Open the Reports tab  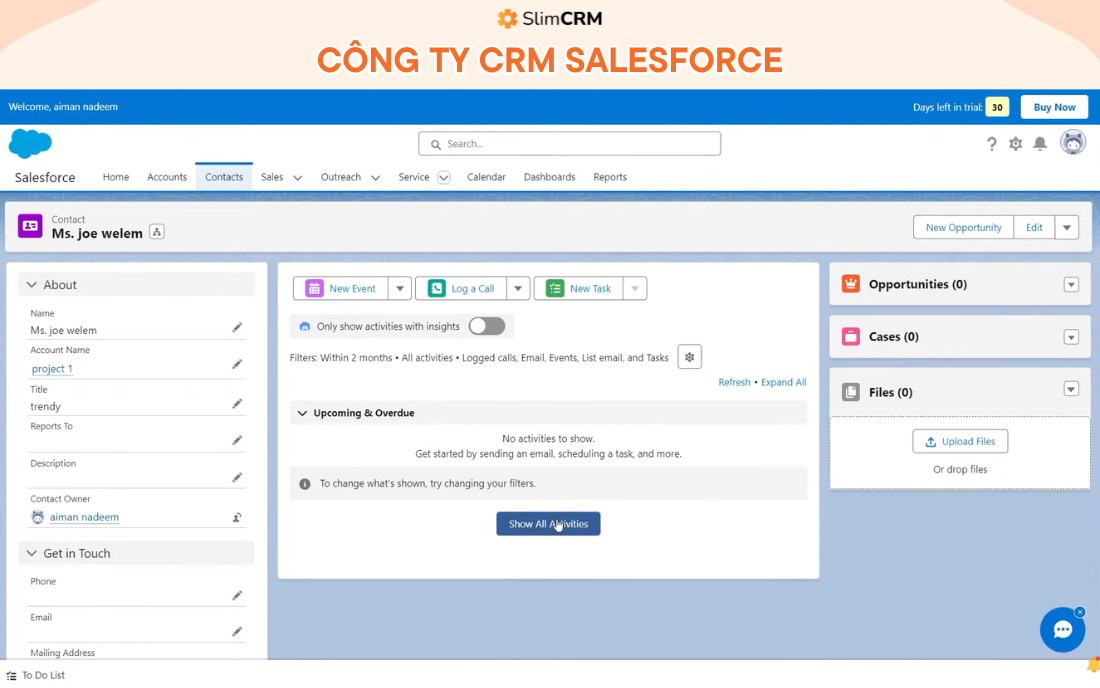tap(609, 176)
